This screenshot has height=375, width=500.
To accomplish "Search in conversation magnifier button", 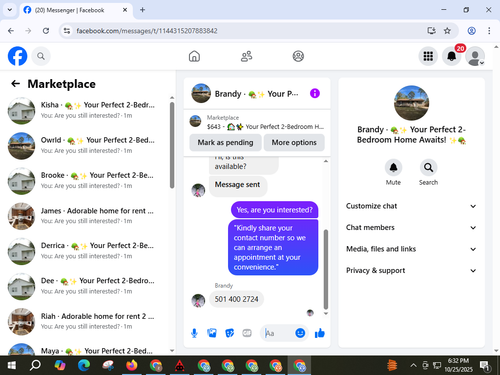I will 428,168.
